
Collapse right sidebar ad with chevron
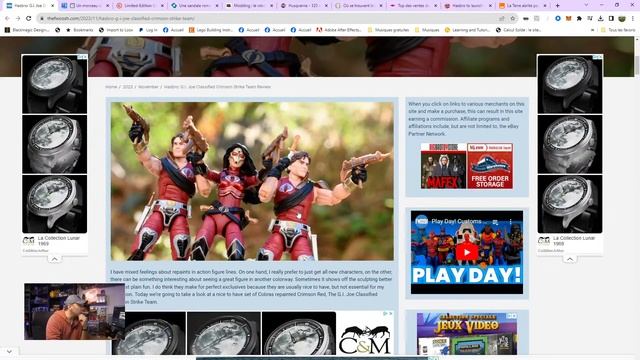click(570, 259)
